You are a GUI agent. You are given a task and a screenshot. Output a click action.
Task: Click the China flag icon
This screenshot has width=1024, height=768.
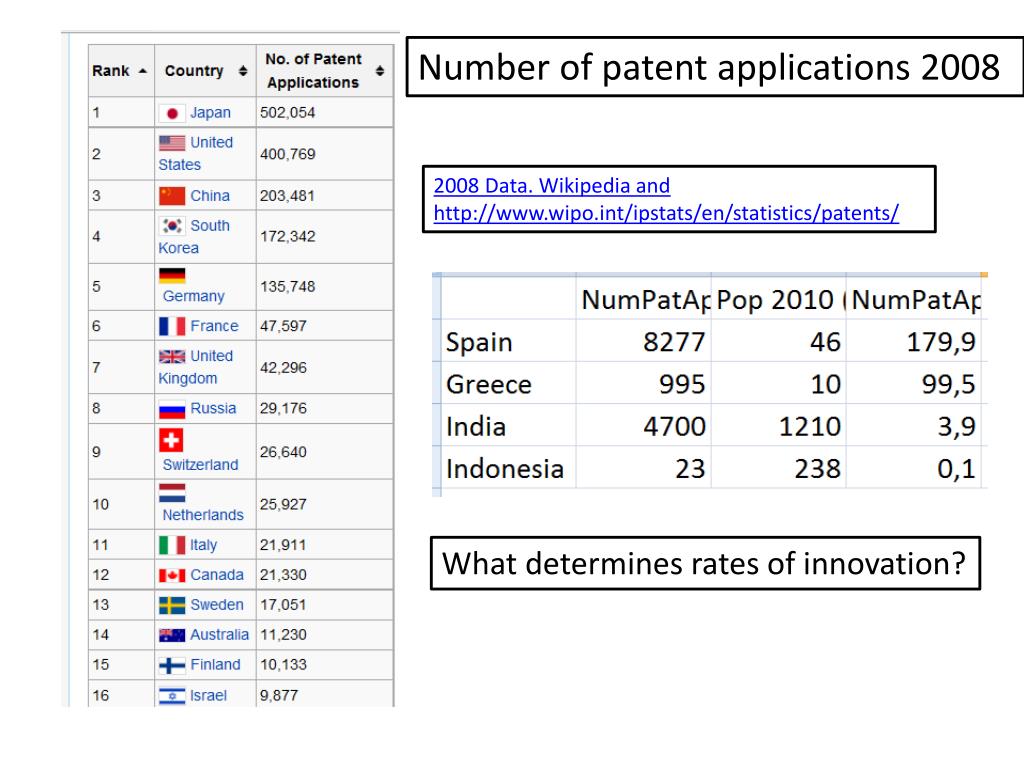point(172,196)
